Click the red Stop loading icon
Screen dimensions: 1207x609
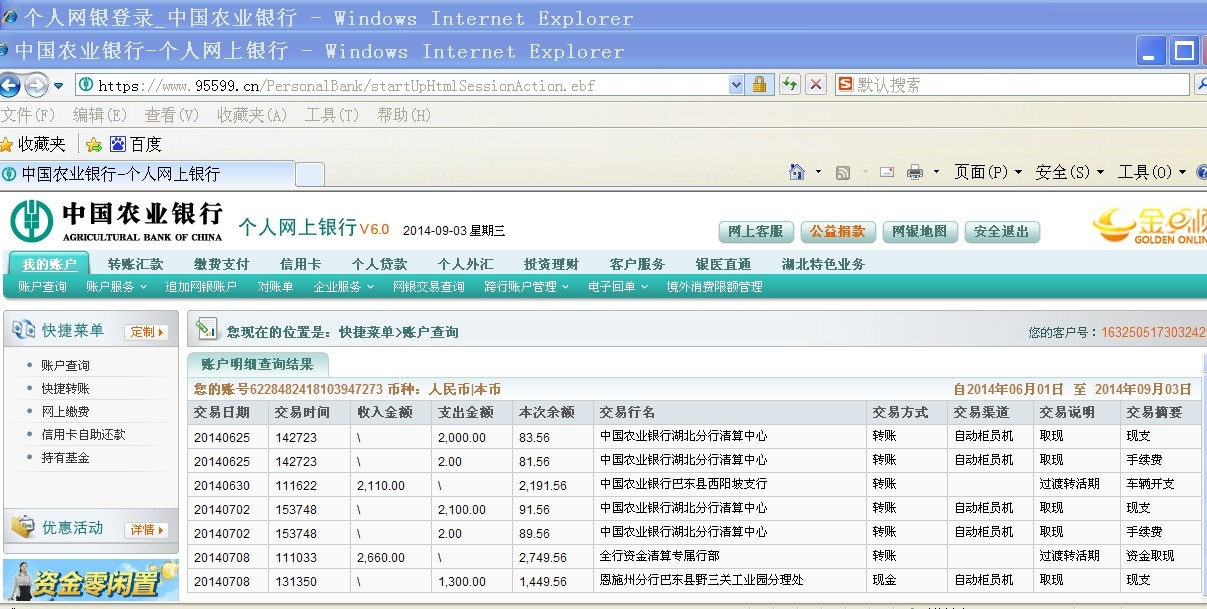(x=816, y=85)
